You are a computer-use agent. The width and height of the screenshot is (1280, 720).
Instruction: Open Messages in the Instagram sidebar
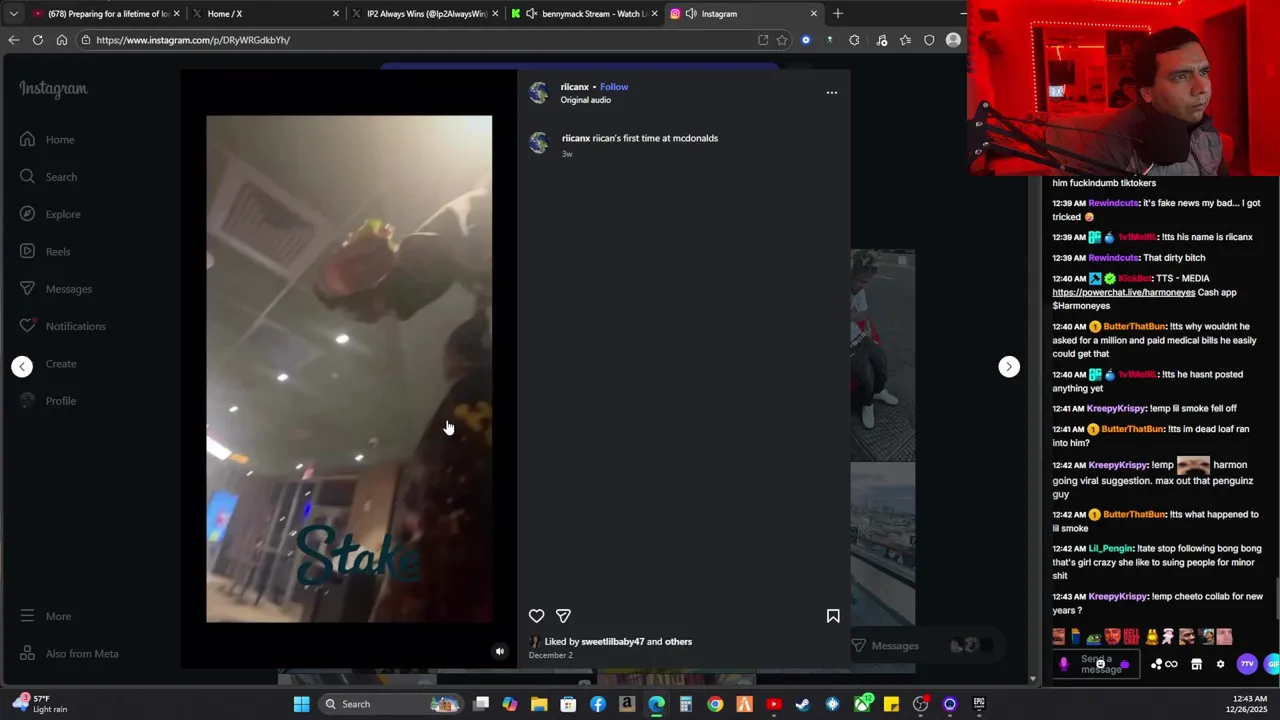[x=55, y=289]
